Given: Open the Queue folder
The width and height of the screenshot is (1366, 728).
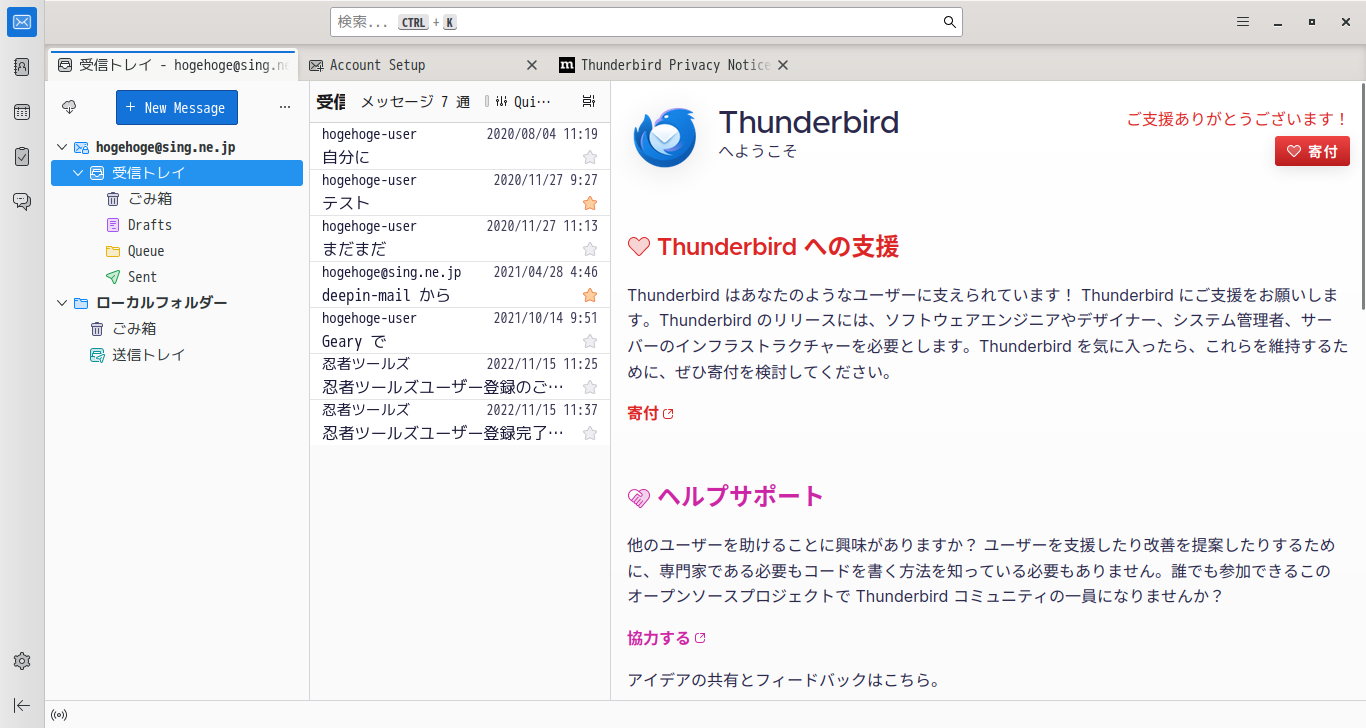Looking at the screenshot, I should point(177,251).
